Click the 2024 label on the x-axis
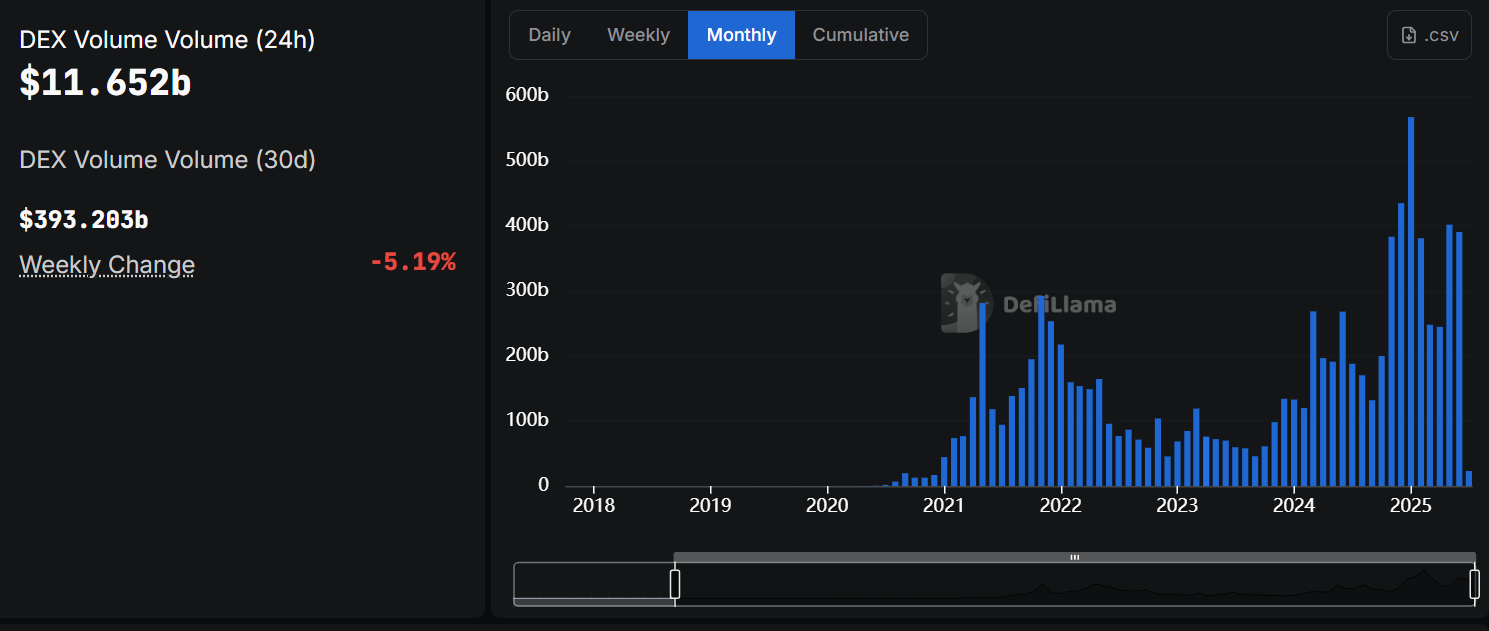 pos(1293,505)
